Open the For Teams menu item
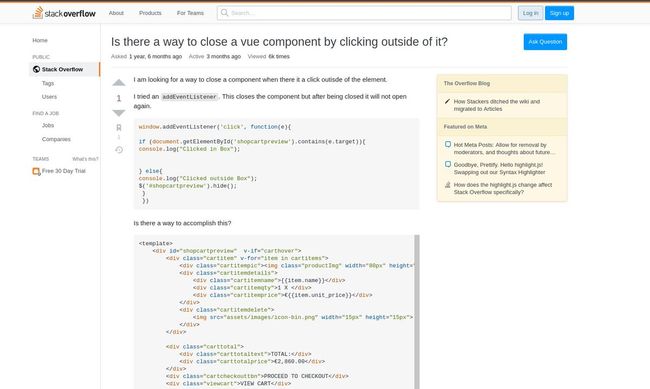The height and width of the screenshot is (389, 650). click(190, 13)
